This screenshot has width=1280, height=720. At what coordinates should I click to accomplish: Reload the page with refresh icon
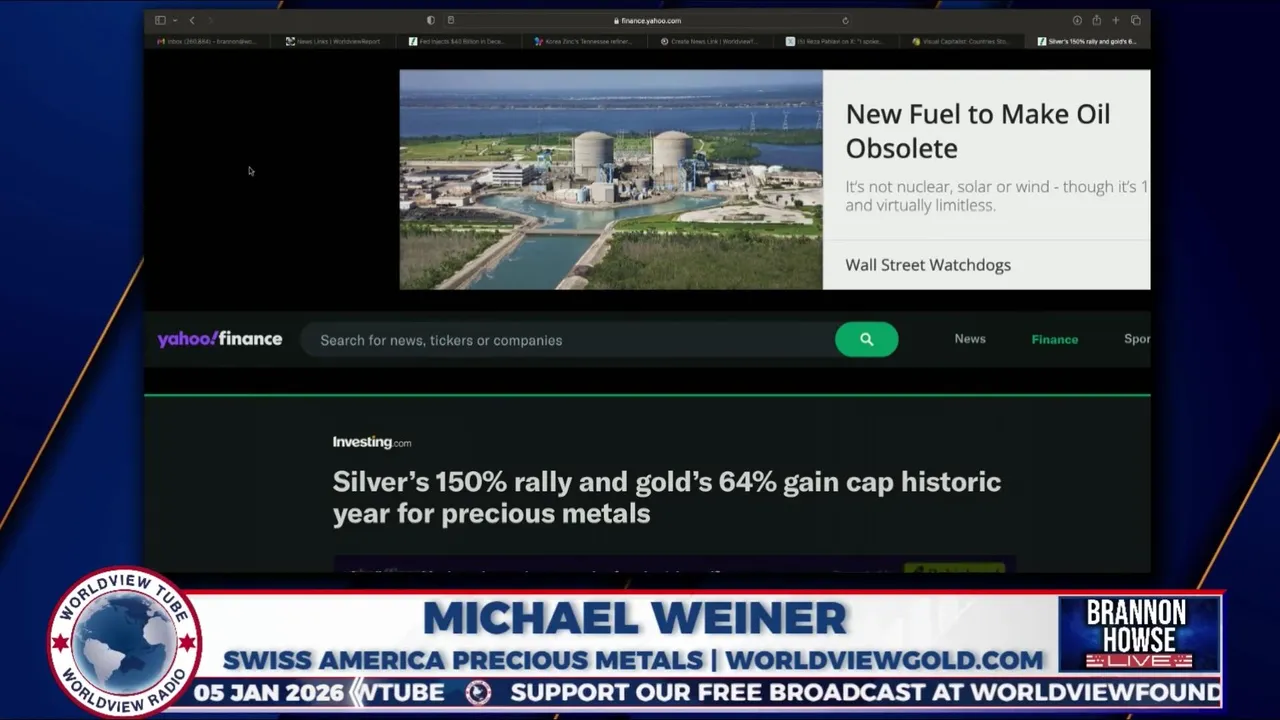pyautogui.click(x=845, y=20)
